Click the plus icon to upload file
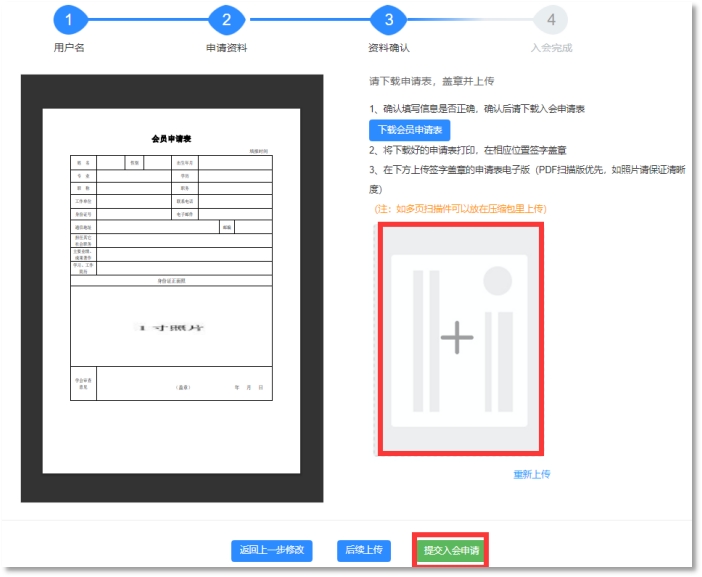Screen dimensions: 702x577 [457, 339]
